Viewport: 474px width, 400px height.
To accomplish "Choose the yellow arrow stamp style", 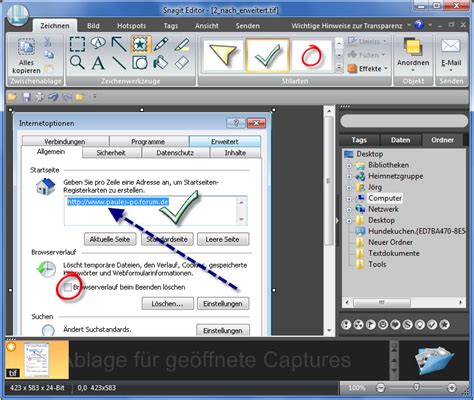I will [223, 55].
